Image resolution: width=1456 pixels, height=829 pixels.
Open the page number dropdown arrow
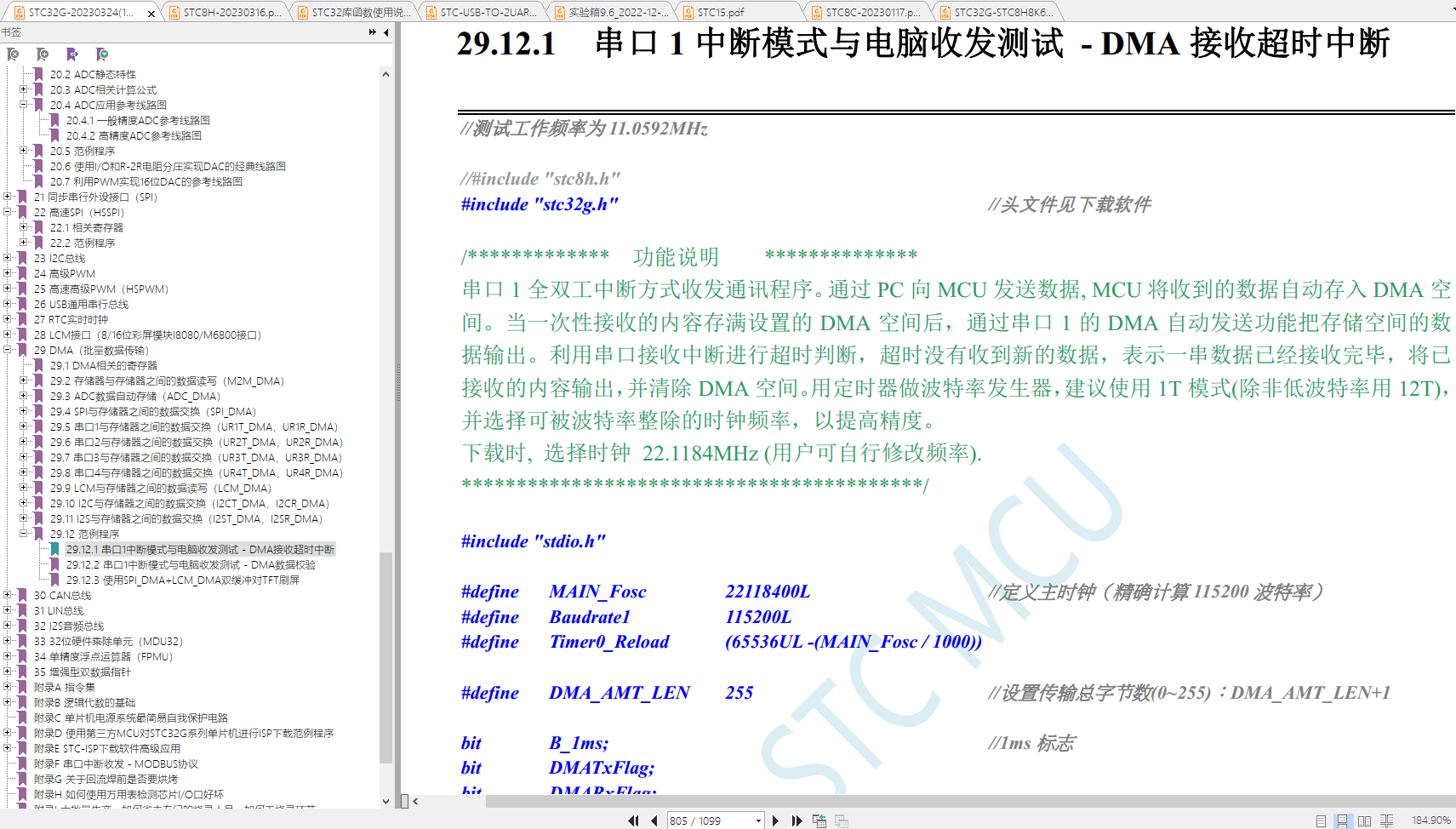758,820
